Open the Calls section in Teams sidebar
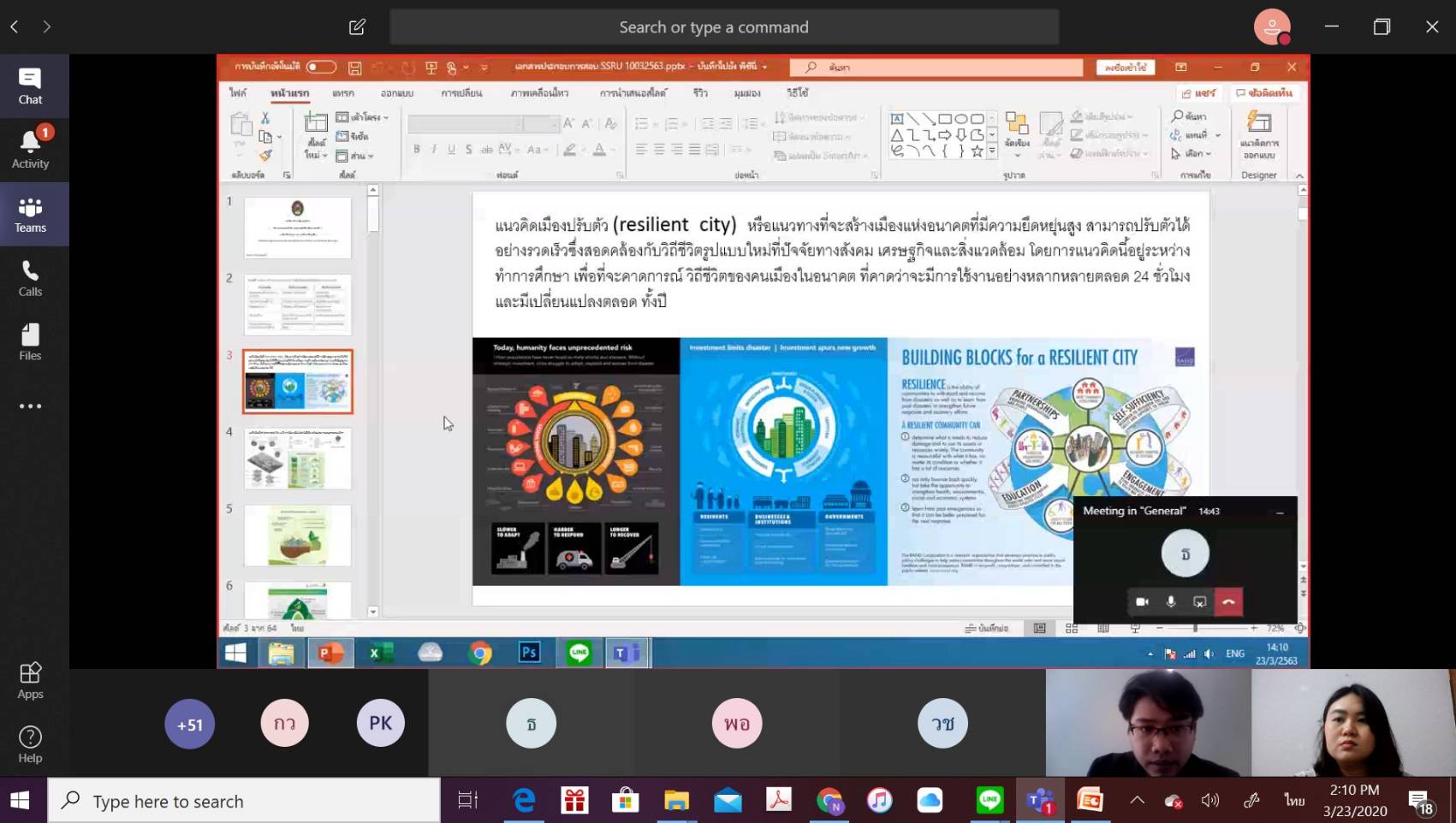 [30, 279]
